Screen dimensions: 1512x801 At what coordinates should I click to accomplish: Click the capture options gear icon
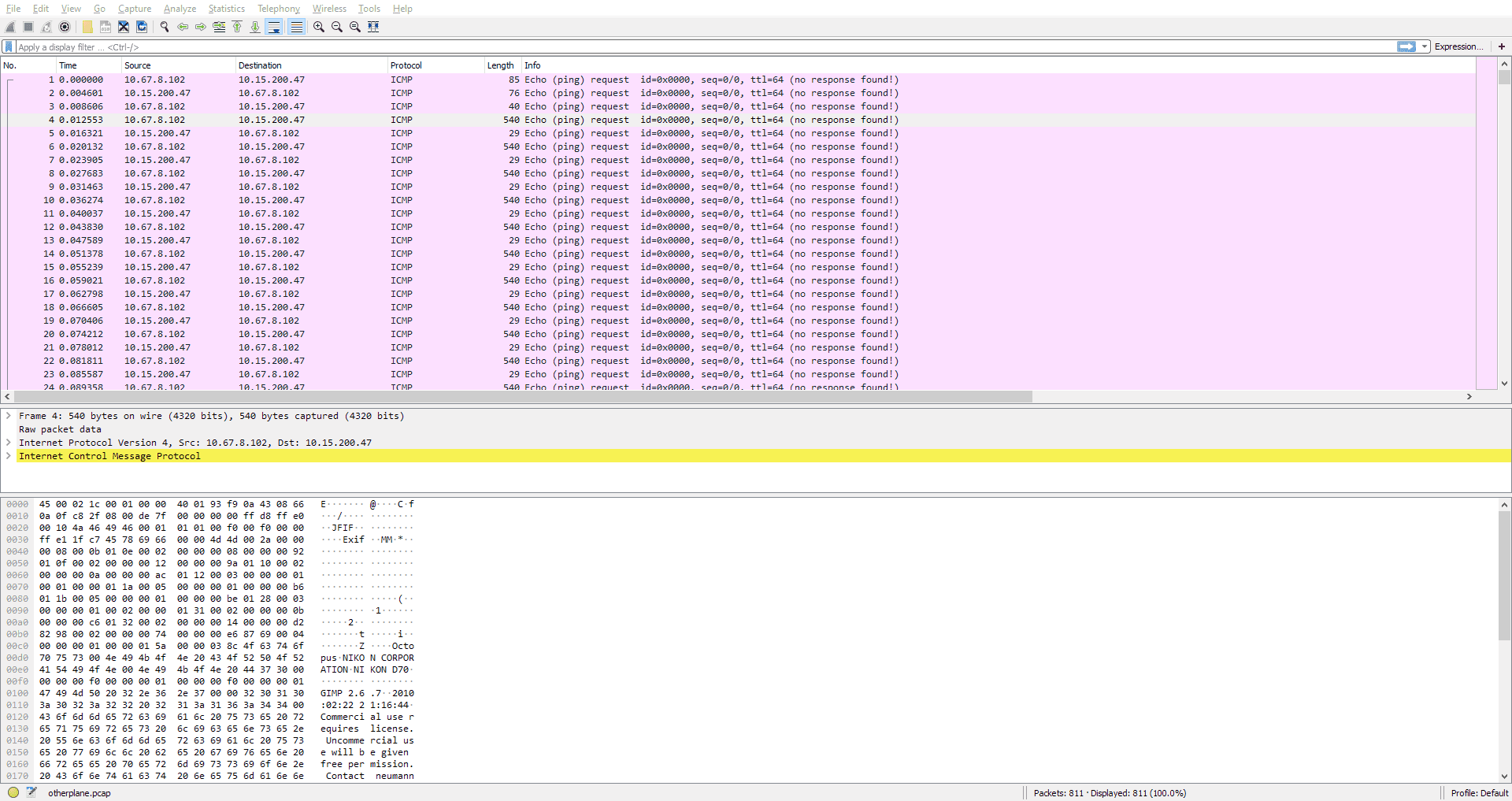pyautogui.click(x=65, y=27)
